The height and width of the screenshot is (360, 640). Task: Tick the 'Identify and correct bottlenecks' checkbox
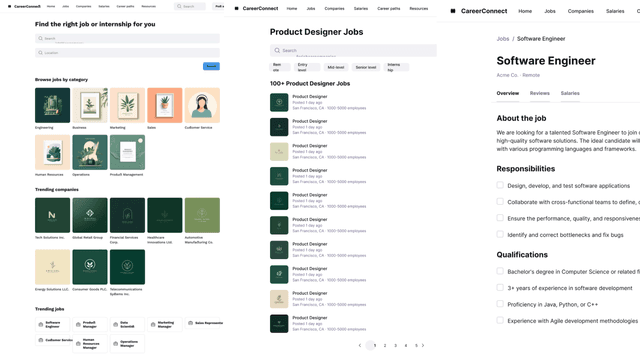click(x=500, y=234)
